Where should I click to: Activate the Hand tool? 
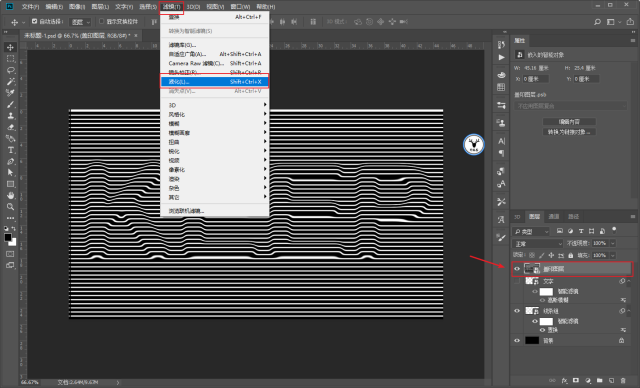[11, 195]
